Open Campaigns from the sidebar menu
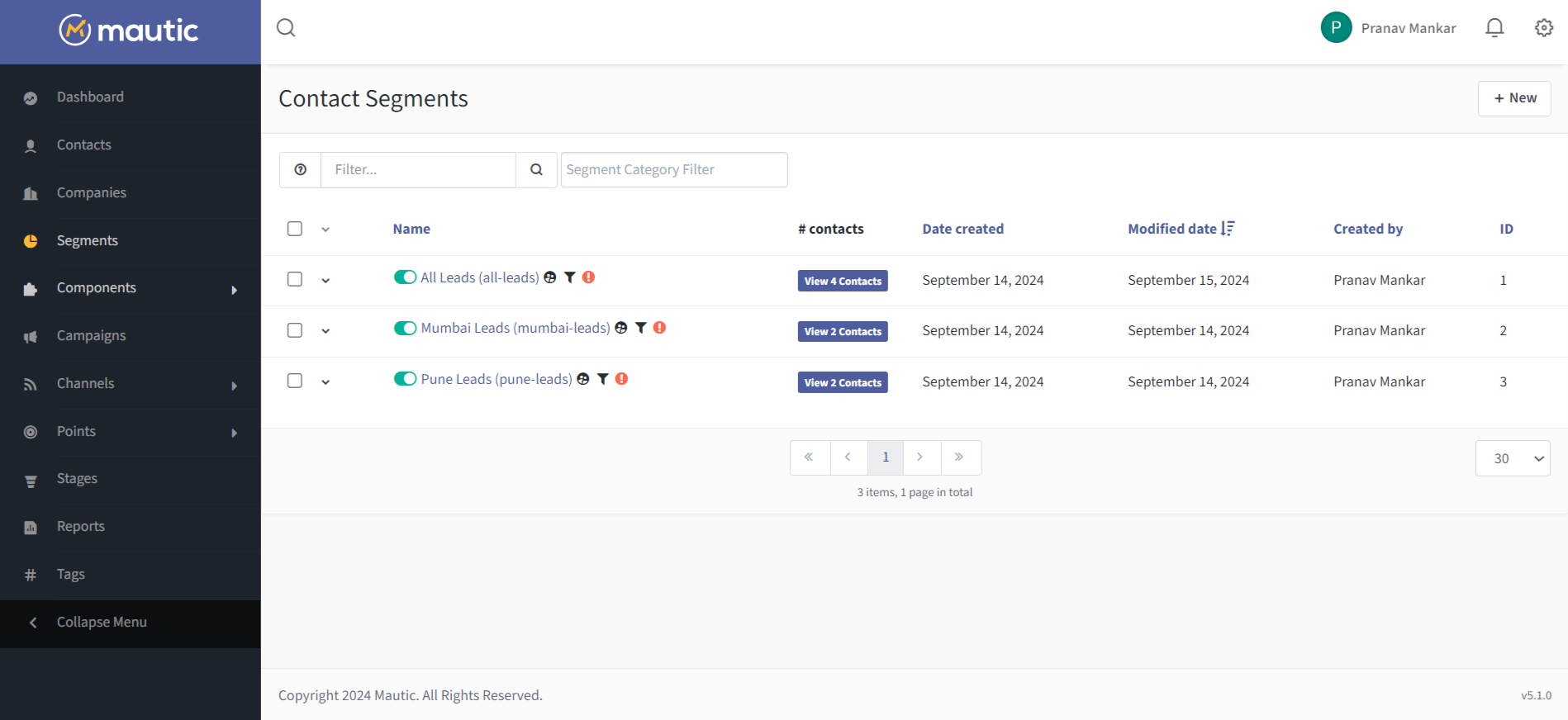1568x720 pixels. [91, 336]
